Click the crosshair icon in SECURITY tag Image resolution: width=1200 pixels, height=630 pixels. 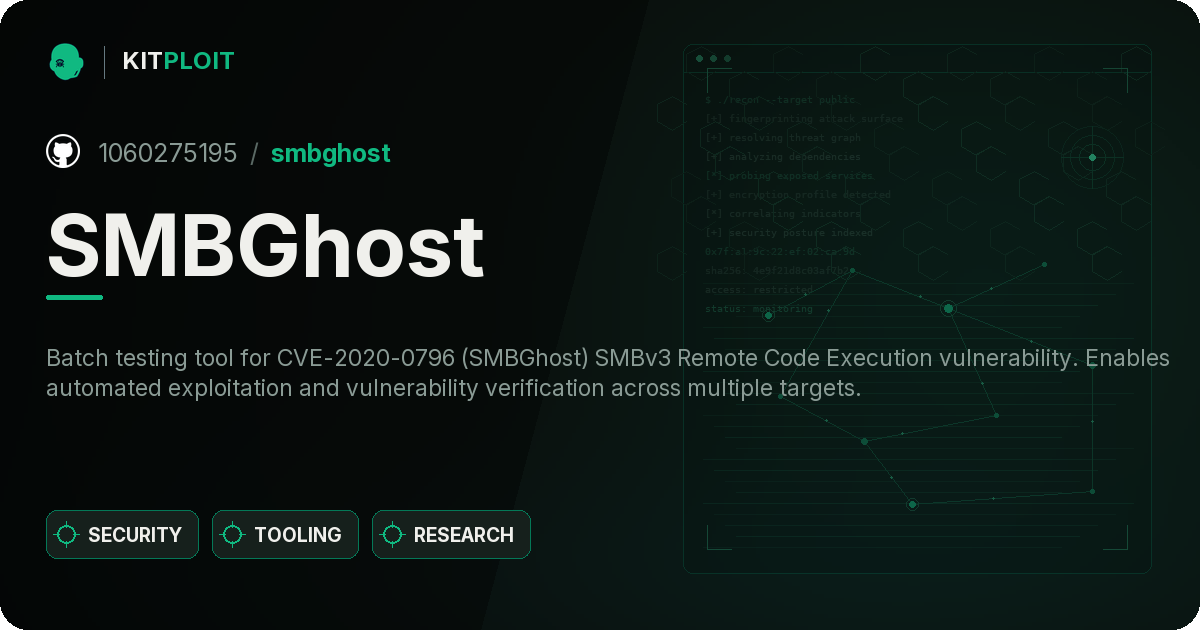coord(67,535)
